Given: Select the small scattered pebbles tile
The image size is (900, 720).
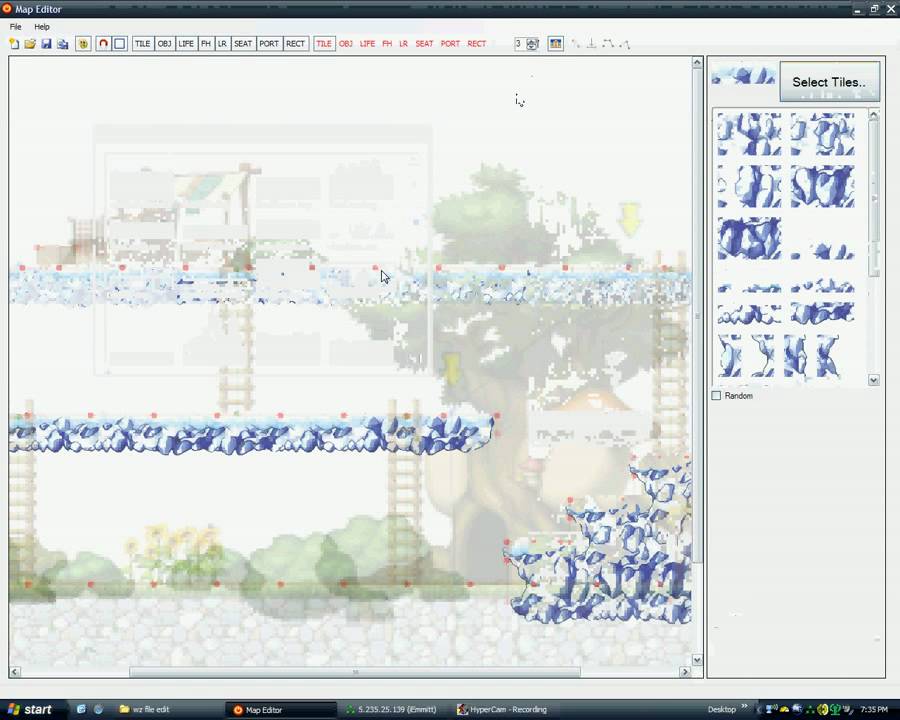Looking at the screenshot, I should click(822, 251).
